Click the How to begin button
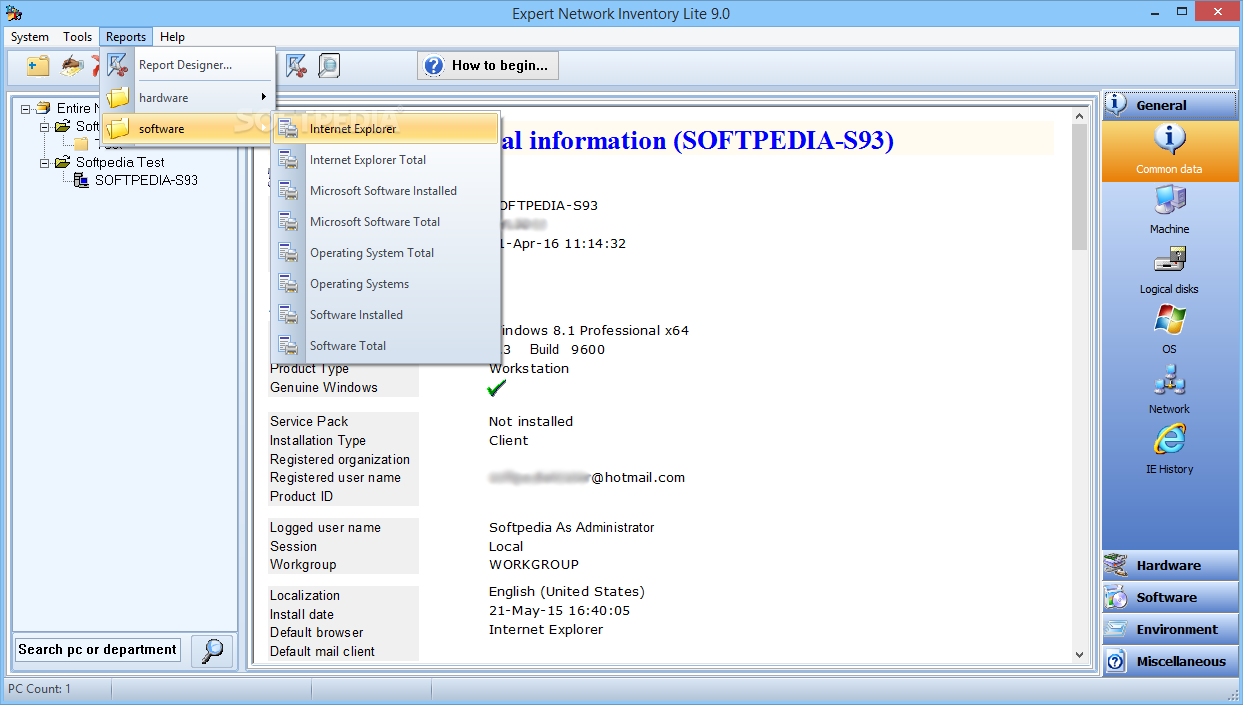This screenshot has width=1243, height=705. point(488,66)
